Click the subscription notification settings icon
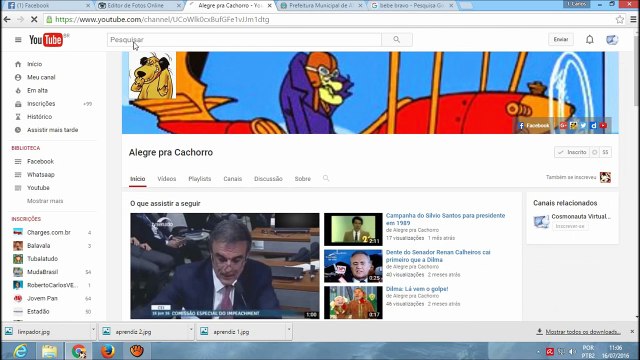Image resolution: width=640 pixels, height=360 pixels. 595,152
